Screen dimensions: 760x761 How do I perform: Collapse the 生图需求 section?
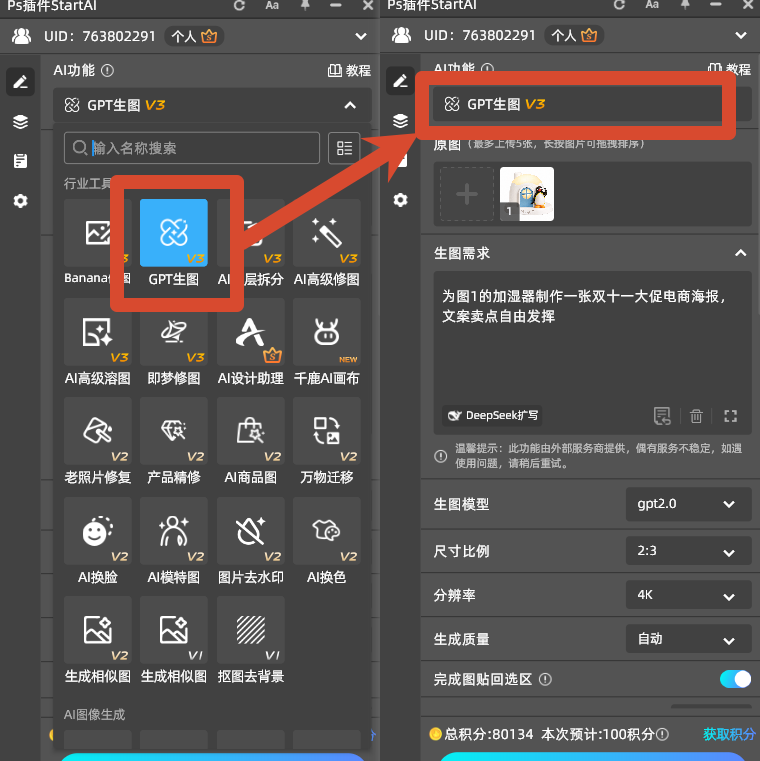tap(740, 253)
